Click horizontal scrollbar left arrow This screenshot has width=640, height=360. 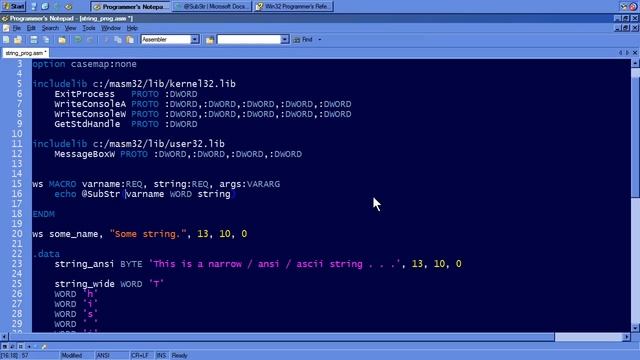point(4,337)
